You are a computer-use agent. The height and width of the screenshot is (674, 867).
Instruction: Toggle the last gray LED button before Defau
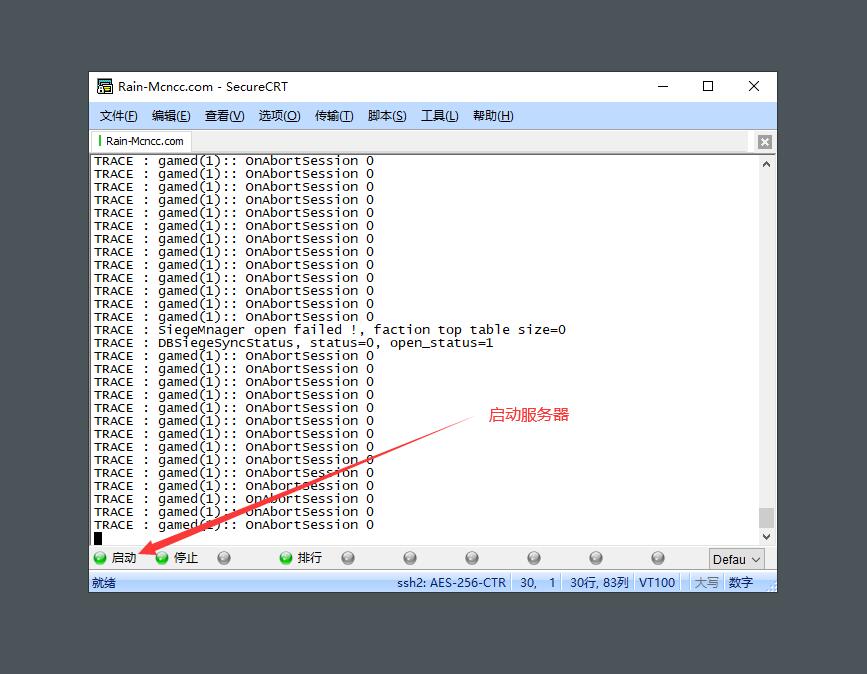[658, 558]
